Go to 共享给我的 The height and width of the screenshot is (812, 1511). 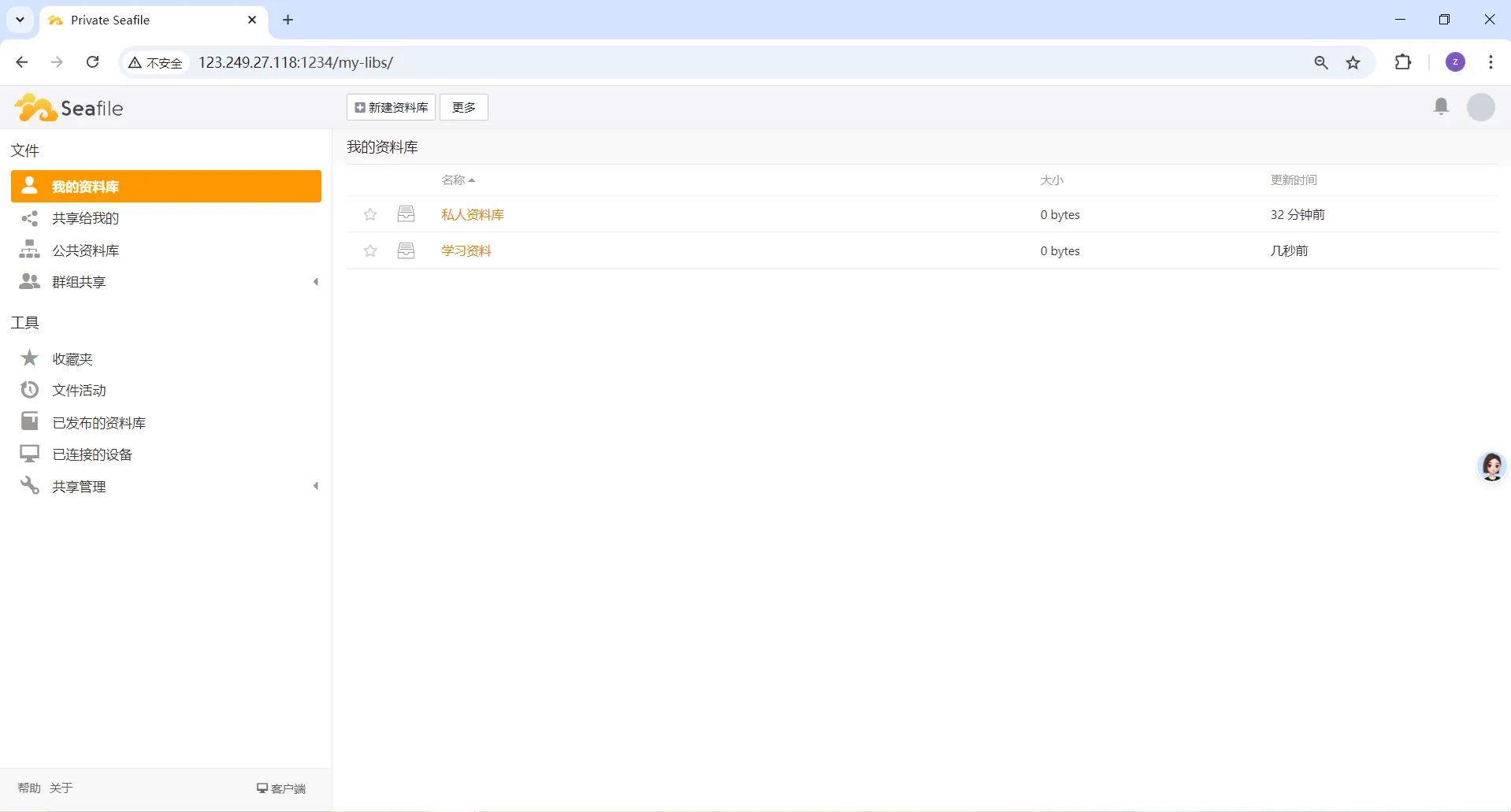tap(85, 218)
